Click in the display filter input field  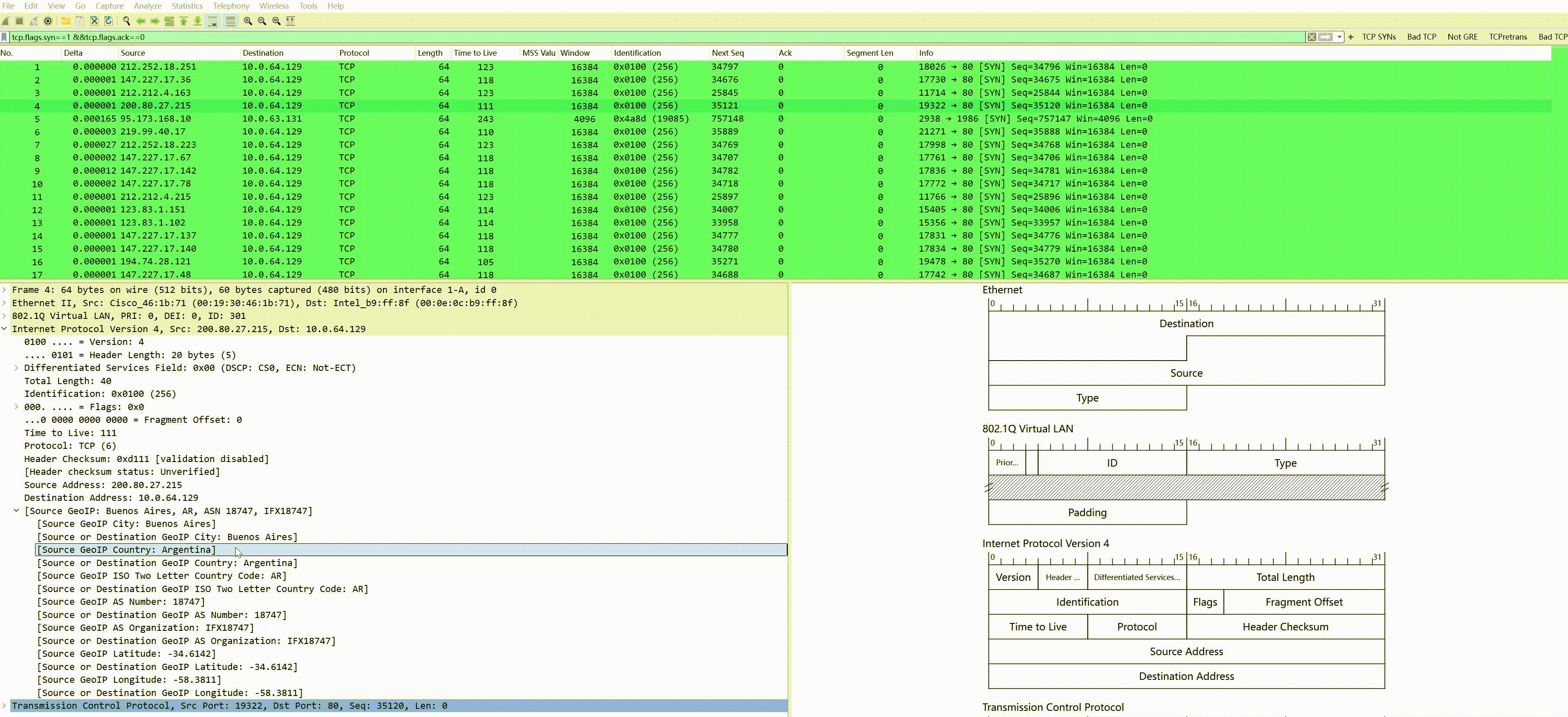point(657,37)
